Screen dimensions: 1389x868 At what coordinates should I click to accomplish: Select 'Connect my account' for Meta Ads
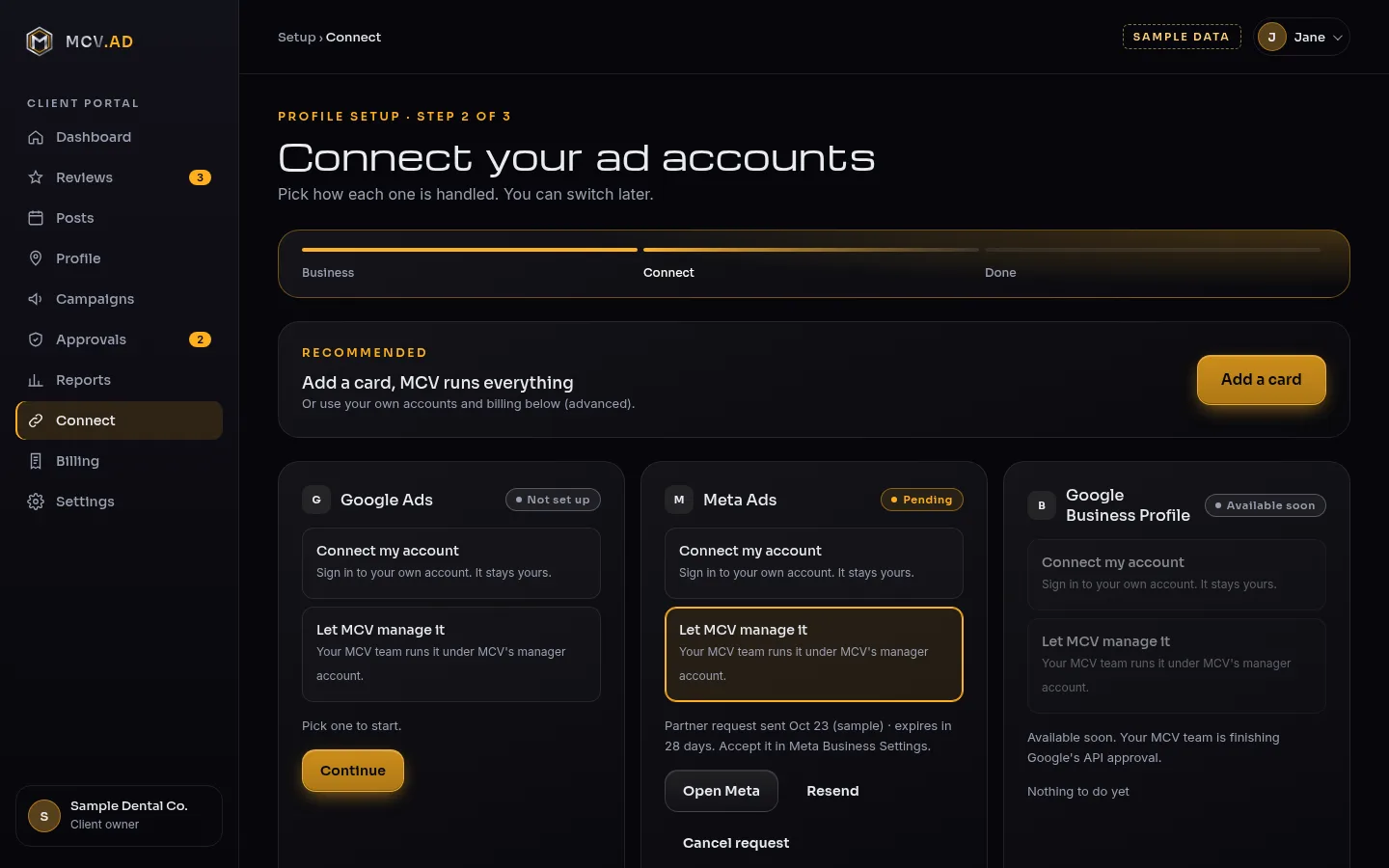814,563
